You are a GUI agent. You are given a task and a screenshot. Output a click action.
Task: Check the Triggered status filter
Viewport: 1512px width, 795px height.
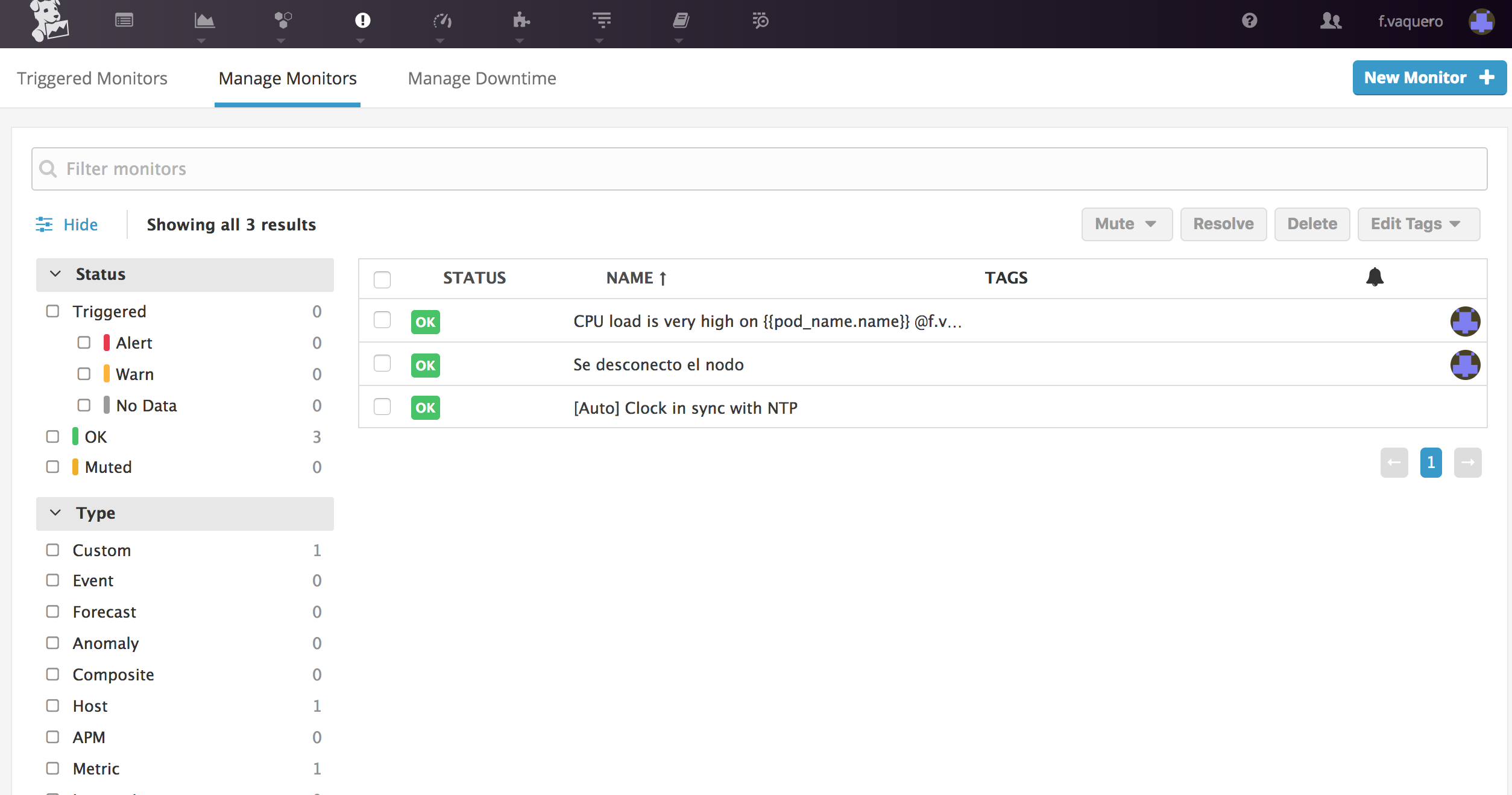[x=53, y=311]
